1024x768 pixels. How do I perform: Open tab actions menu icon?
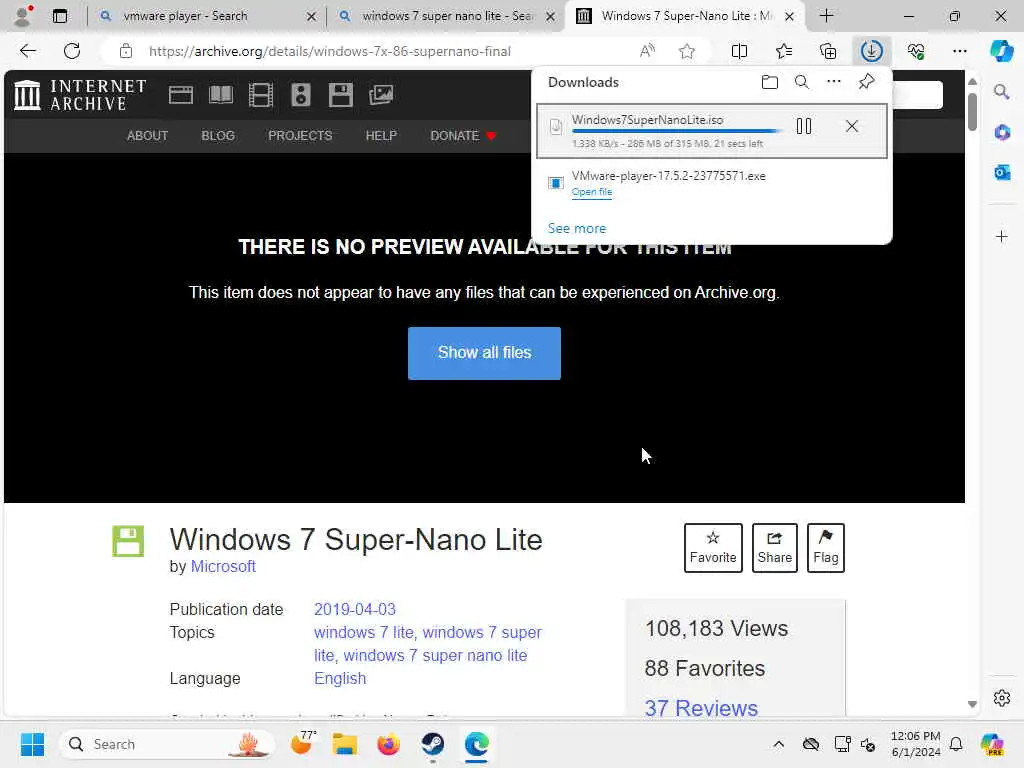[59, 16]
